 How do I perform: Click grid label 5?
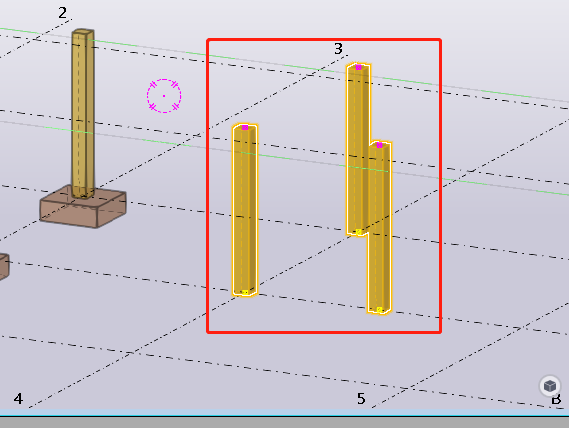coord(361,399)
